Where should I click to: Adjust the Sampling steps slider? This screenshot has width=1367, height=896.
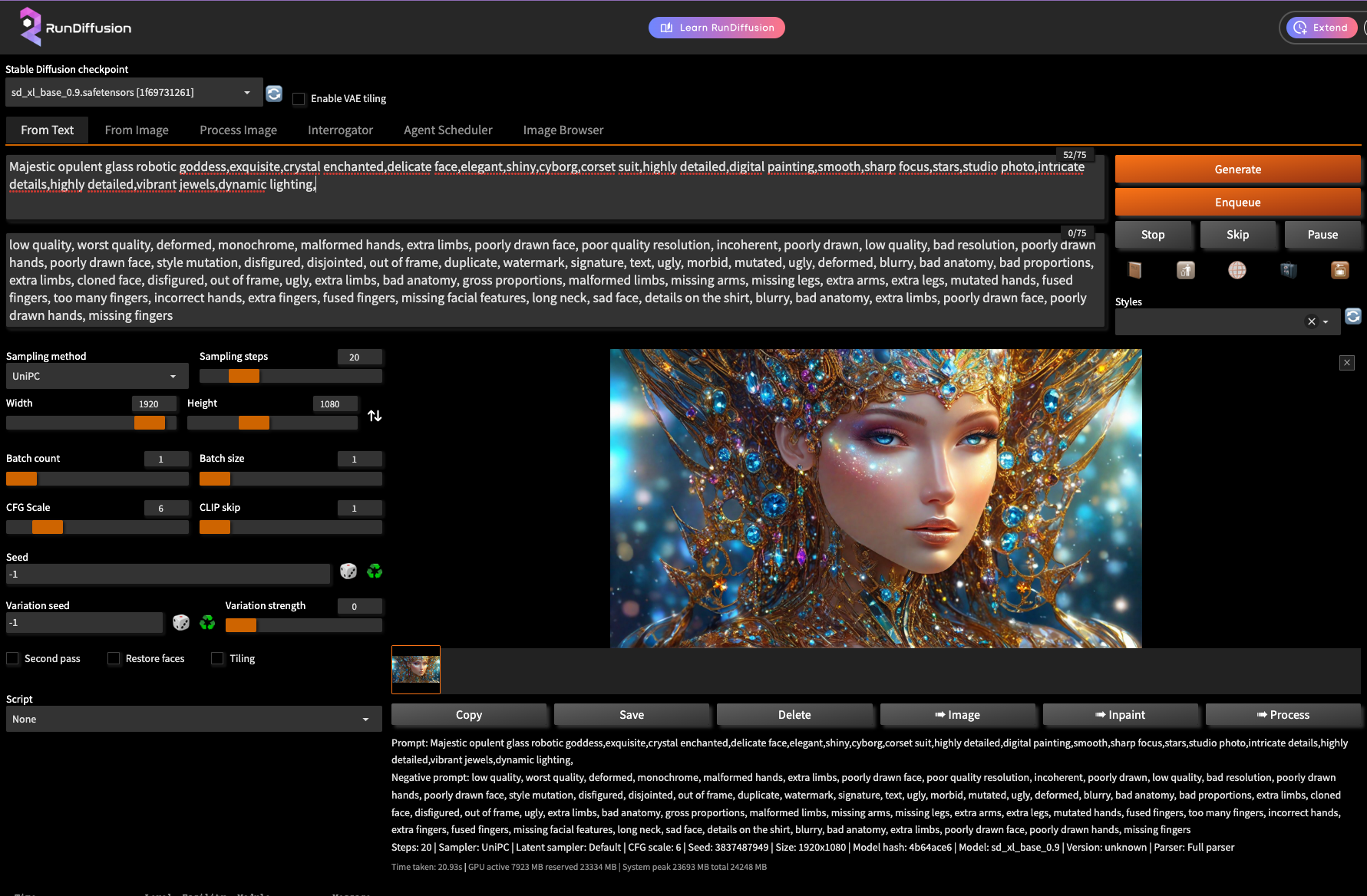point(290,376)
